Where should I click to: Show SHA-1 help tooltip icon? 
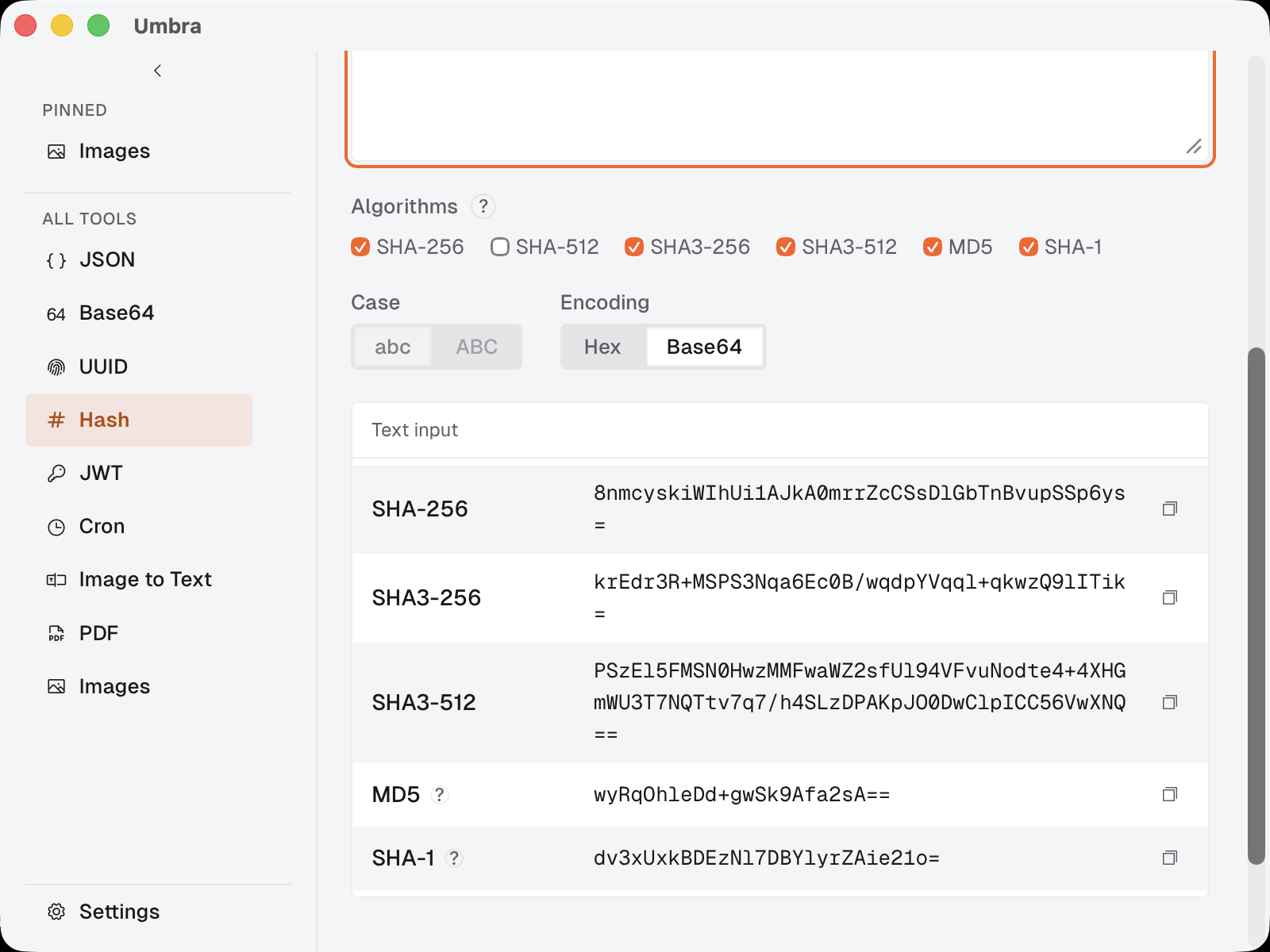(x=454, y=858)
